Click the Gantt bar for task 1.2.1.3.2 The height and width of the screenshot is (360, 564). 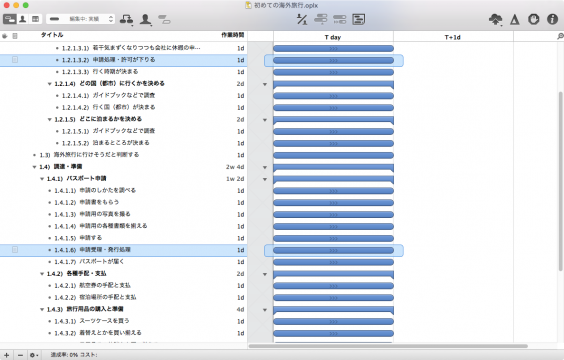point(333,60)
